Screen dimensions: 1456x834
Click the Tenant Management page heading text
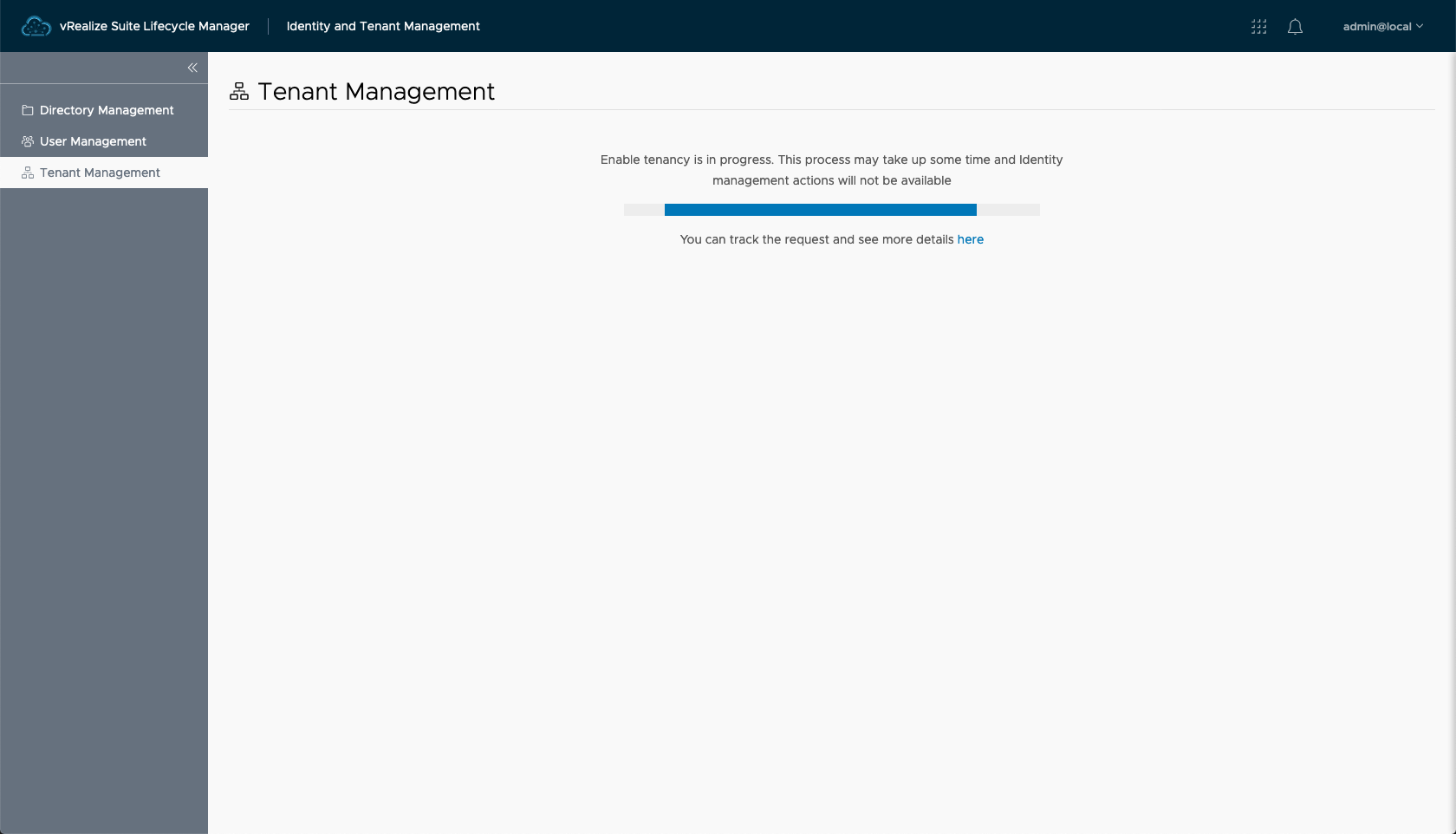click(x=376, y=91)
